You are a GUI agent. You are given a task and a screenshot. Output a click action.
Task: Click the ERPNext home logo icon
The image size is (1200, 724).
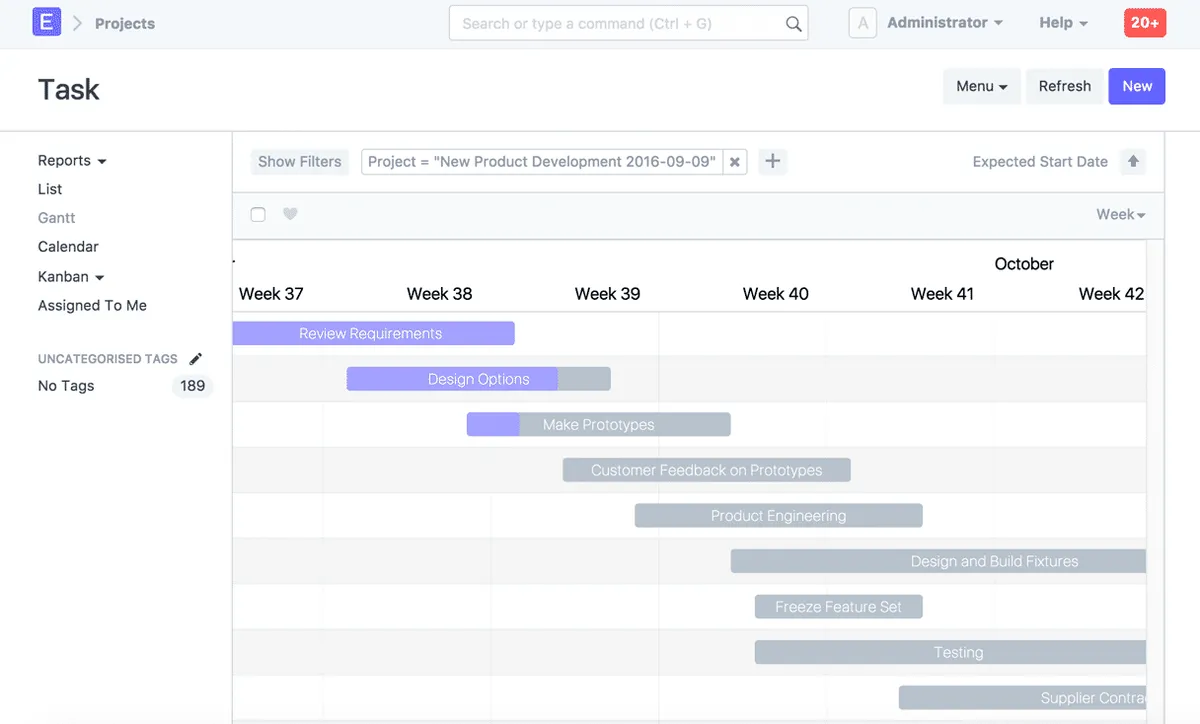pos(46,22)
